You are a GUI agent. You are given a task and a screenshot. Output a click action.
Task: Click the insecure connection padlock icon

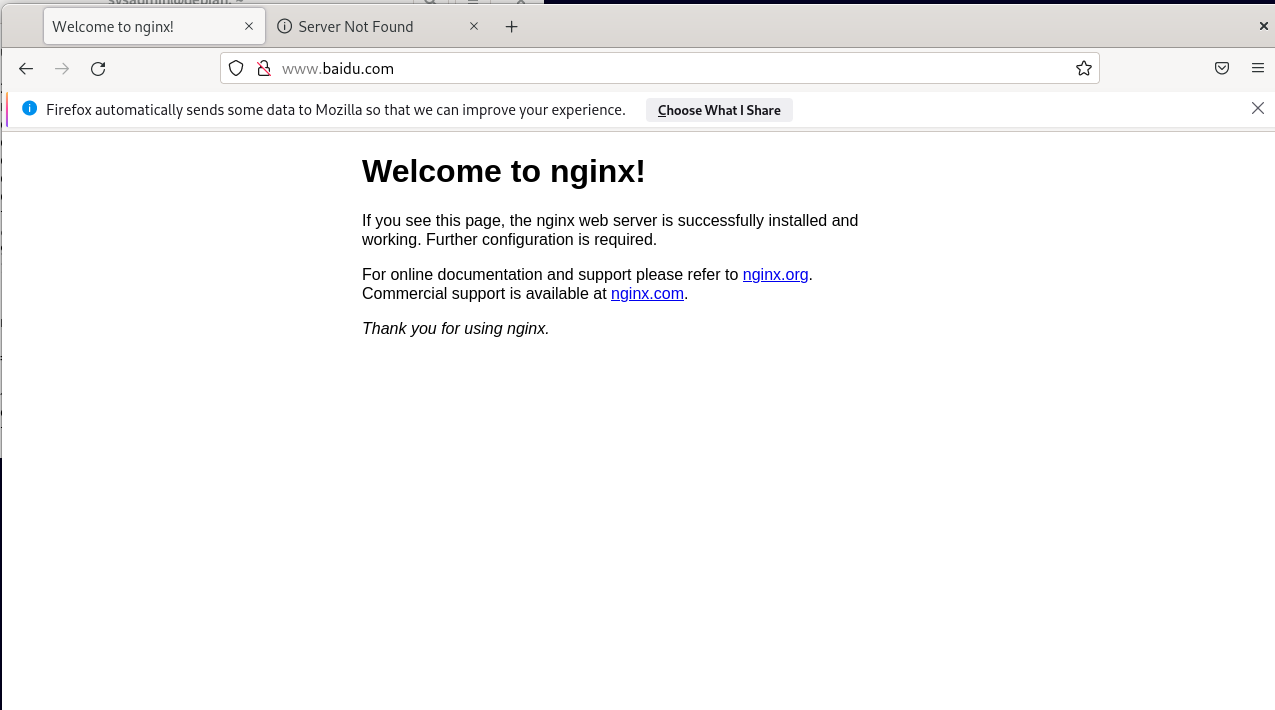264,68
